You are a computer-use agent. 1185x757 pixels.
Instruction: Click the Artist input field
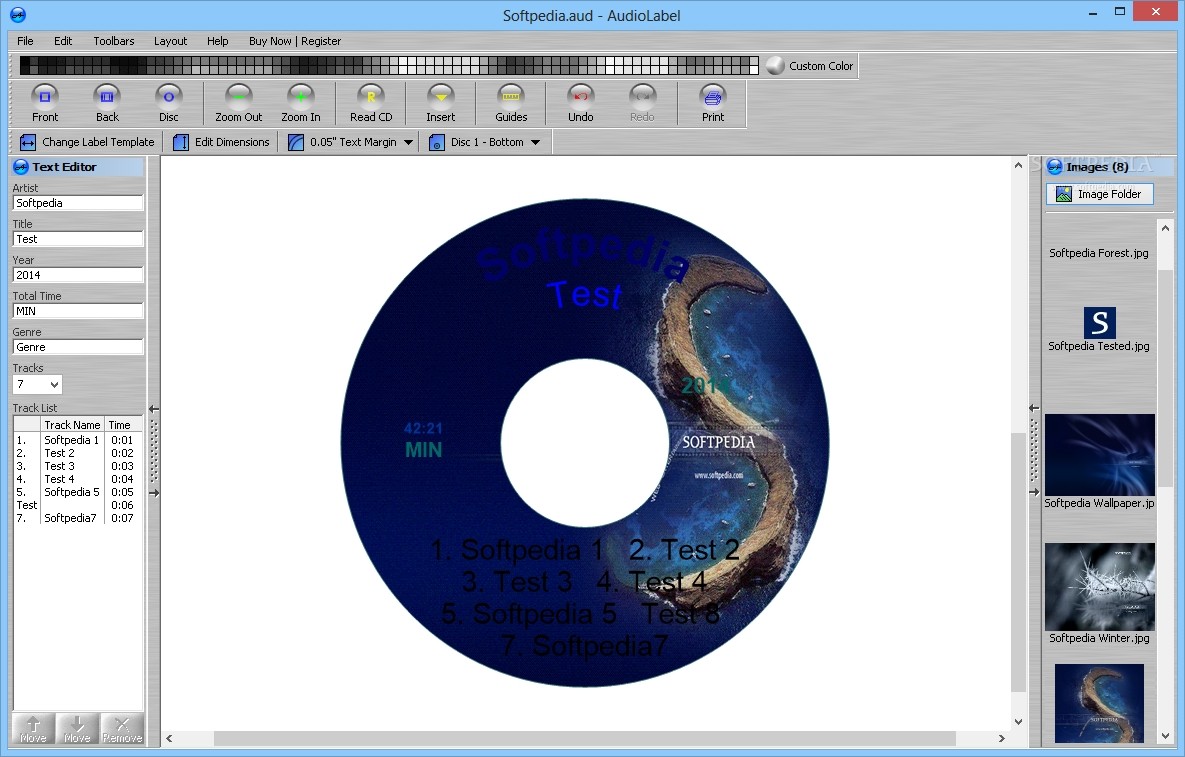78,203
